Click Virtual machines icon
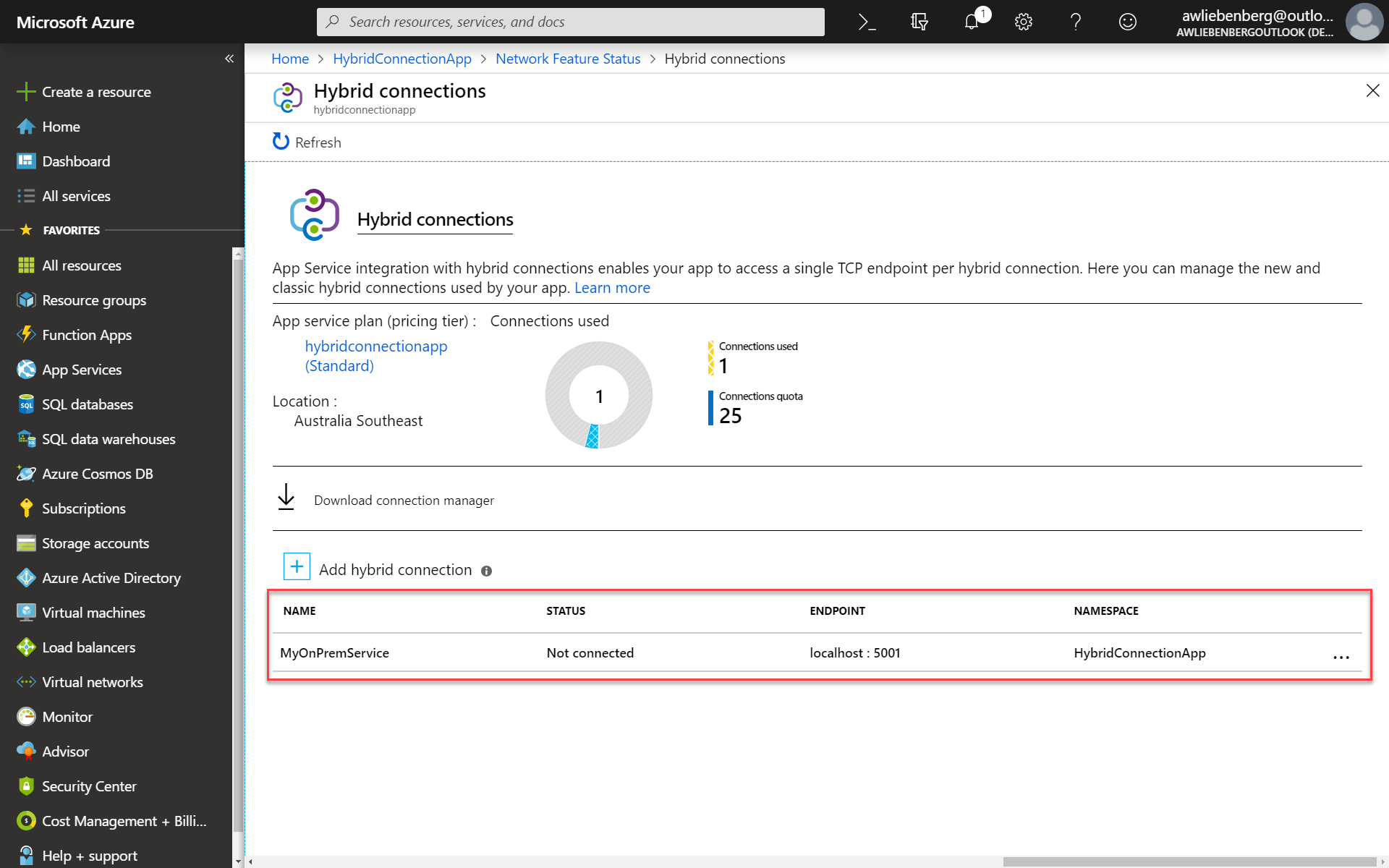The image size is (1389, 868). (26, 613)
